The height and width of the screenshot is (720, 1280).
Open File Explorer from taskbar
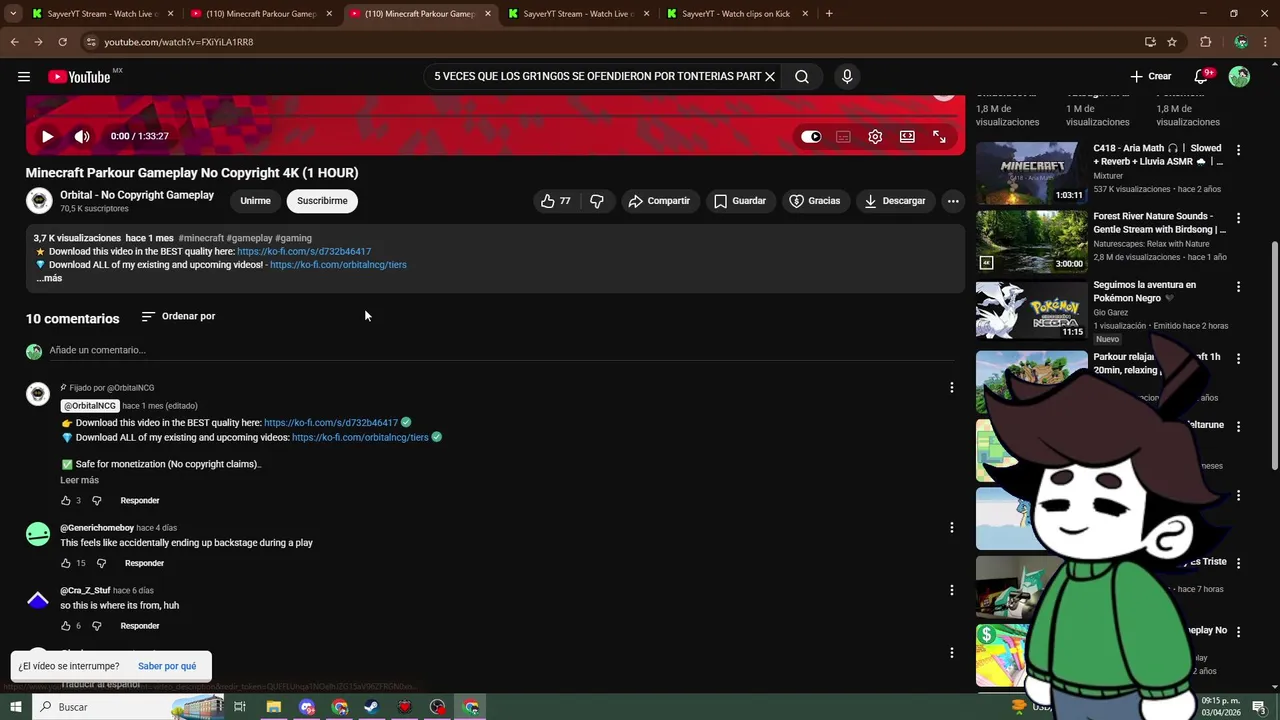coord(273,707)
